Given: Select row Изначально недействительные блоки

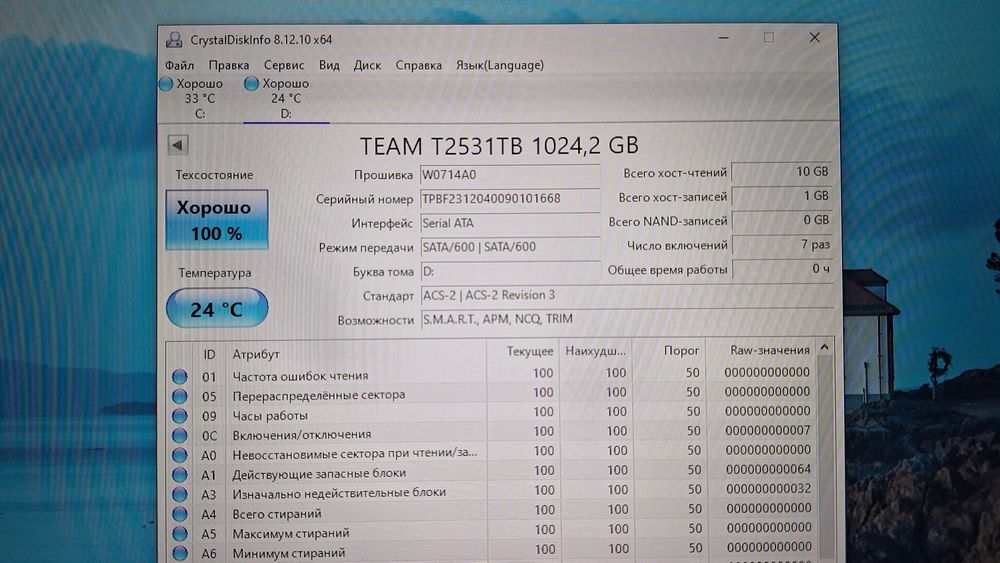Looking at the screenshot, I should click(491, 492).
